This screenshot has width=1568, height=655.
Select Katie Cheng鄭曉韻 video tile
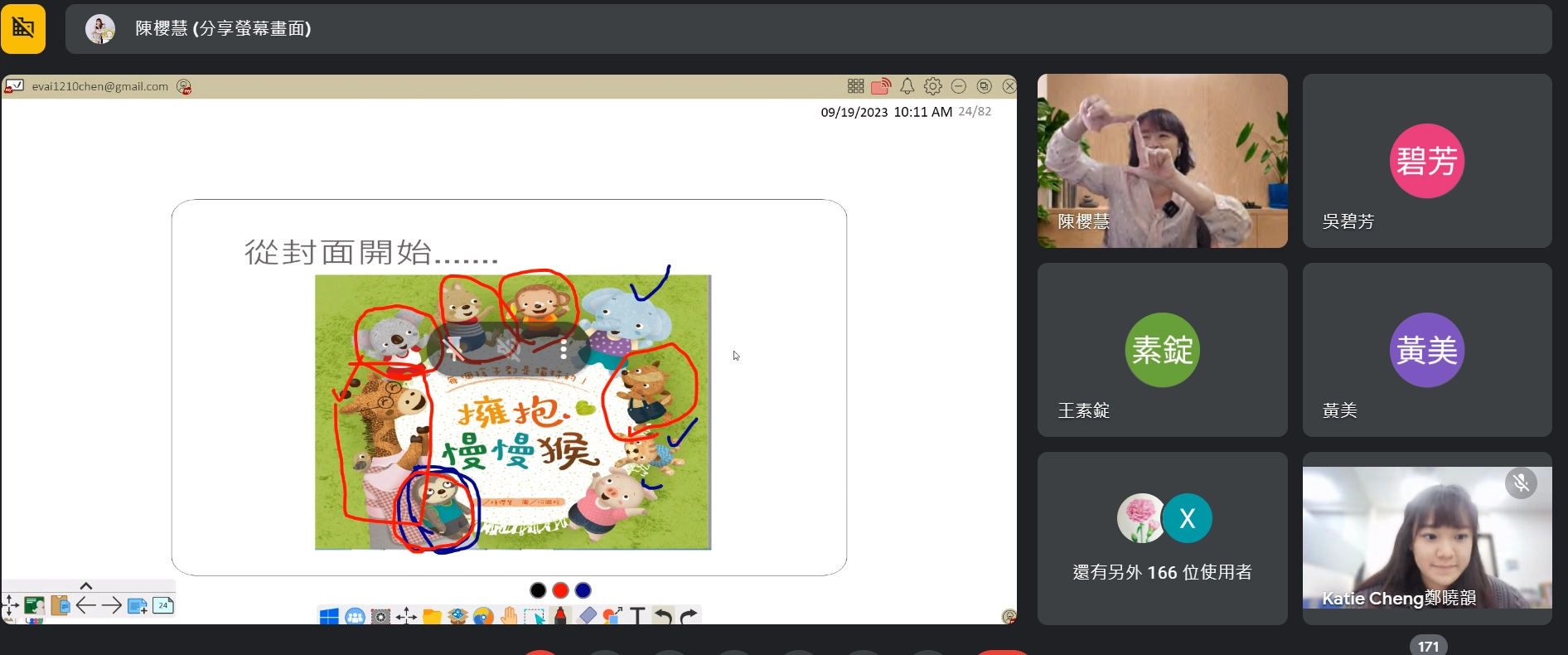(x=1427, y=538)
